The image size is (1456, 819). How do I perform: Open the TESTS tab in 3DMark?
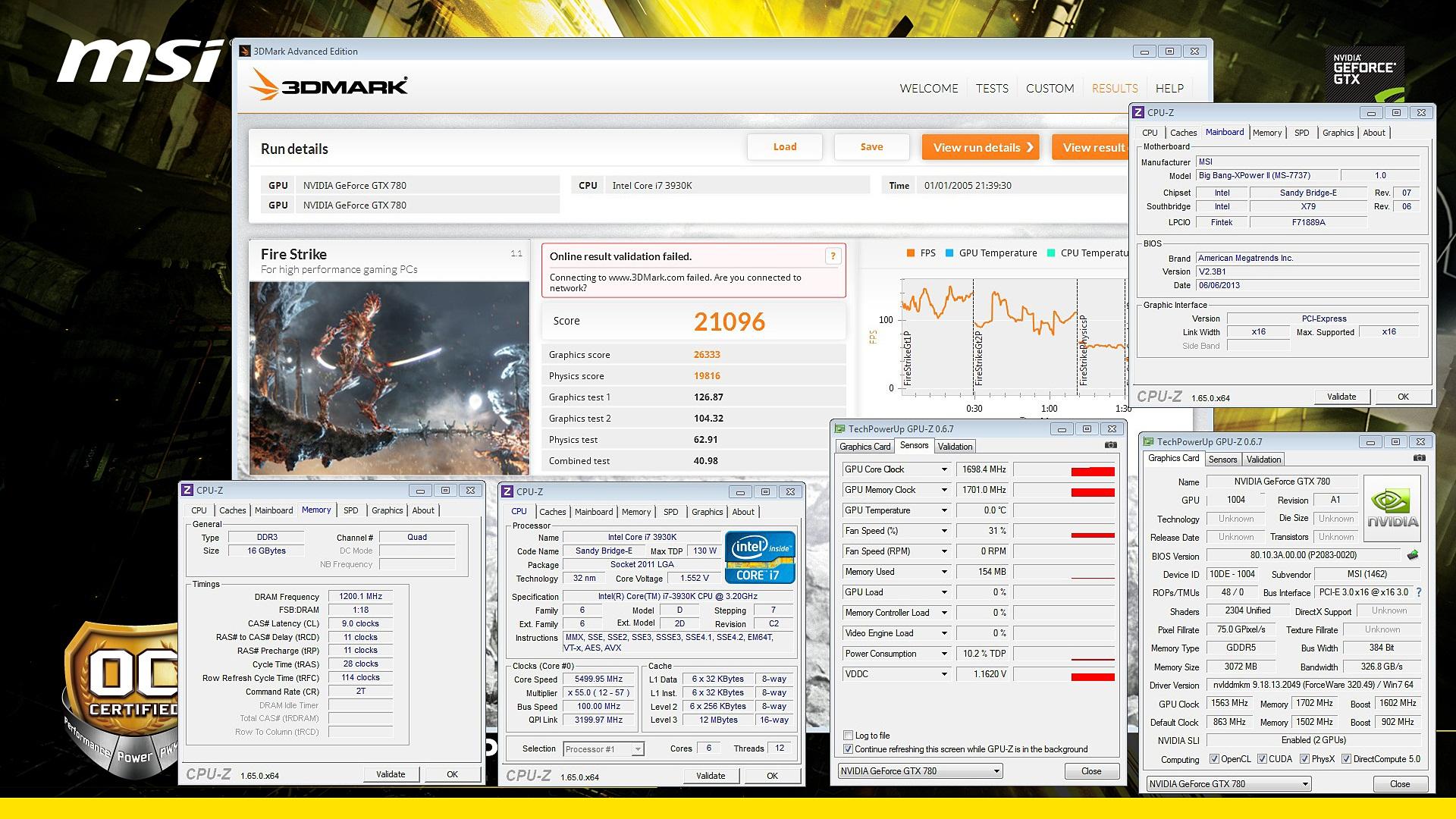[x=991, y=88]
